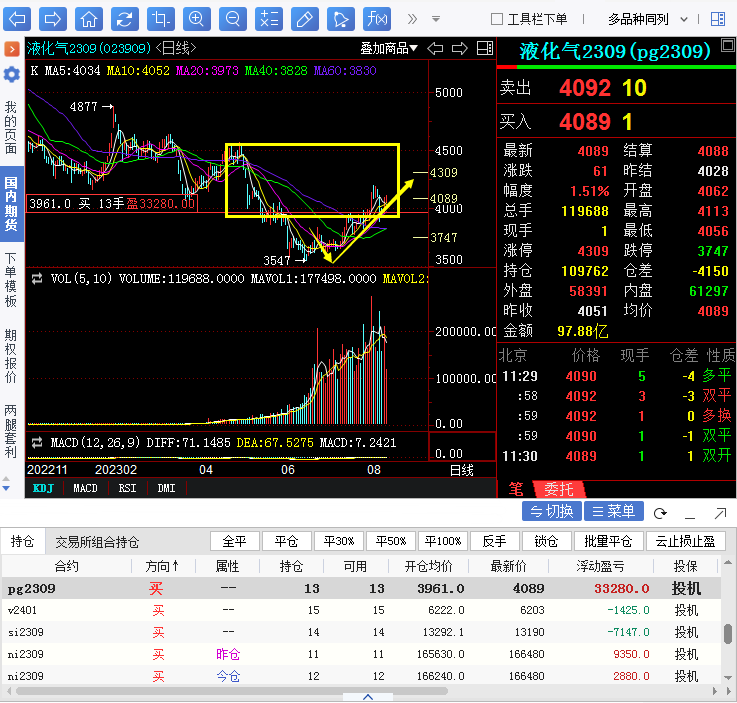Expand more toolbar items chevron
The height and width of the screenshot is (703, 737).
[434, 19]
